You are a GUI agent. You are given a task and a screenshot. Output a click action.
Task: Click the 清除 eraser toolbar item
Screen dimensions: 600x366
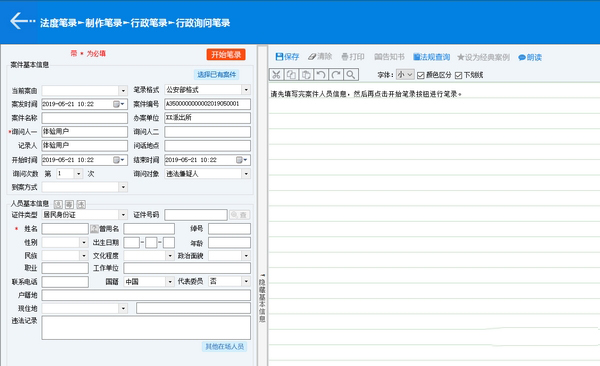[x=320, y=57]
